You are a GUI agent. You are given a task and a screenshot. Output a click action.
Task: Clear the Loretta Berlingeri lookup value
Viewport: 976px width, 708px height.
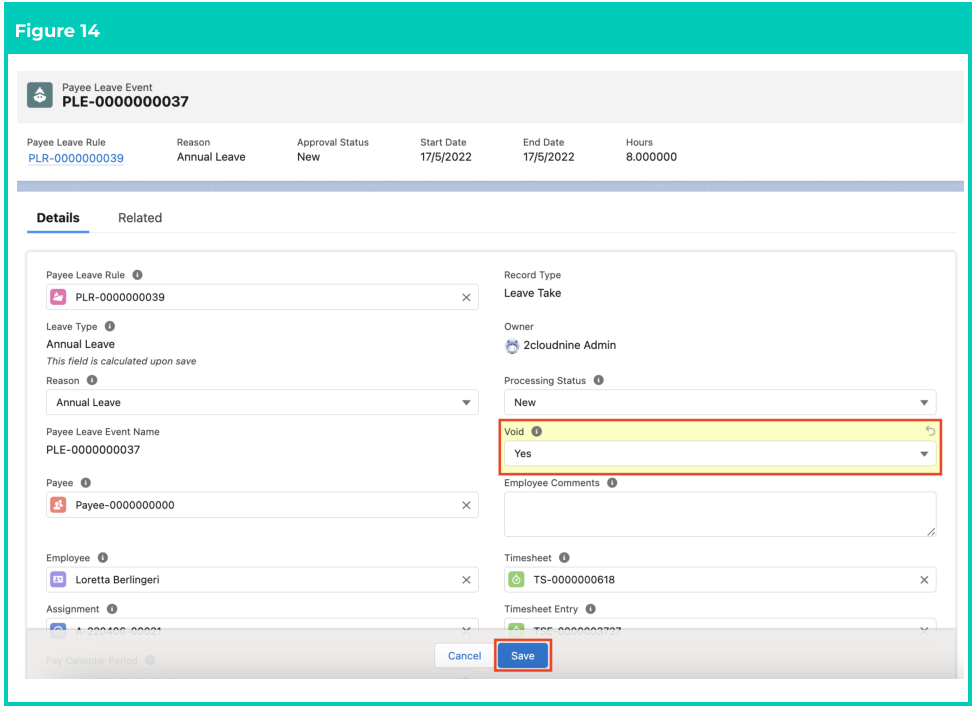(466, 580)
